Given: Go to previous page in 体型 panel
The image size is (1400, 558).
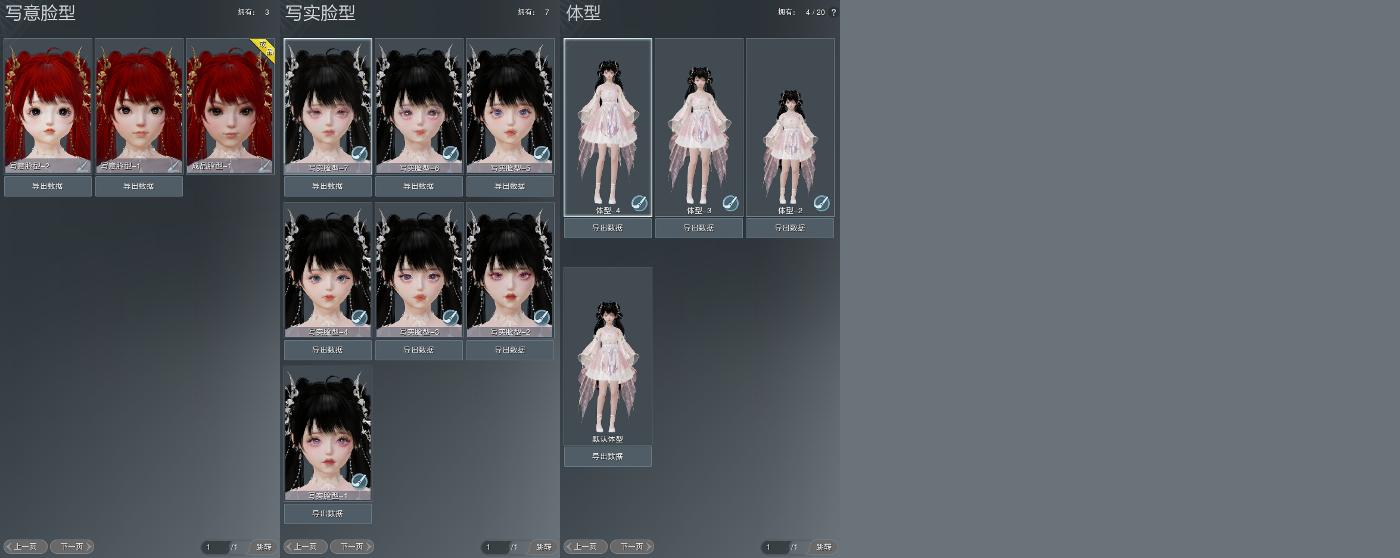Looking at the screenshot, I should (x=585, y=547).
